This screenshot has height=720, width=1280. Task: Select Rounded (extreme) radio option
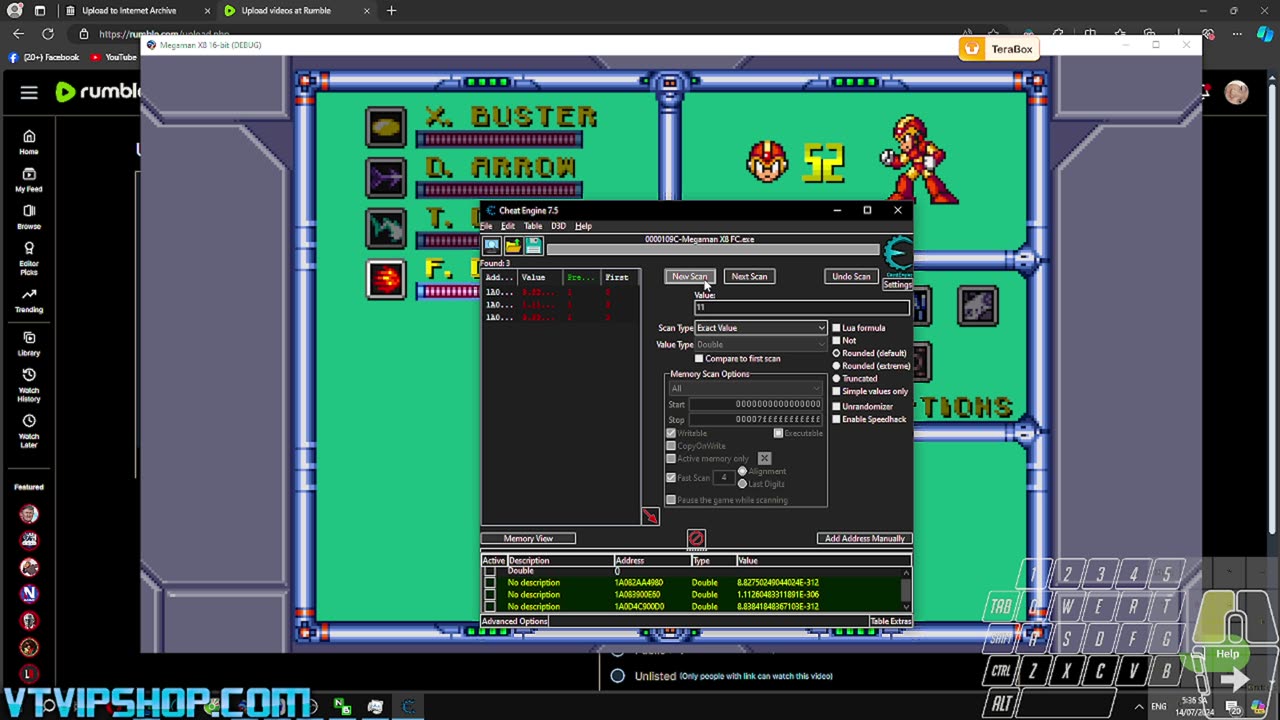[x=837, y=366]
